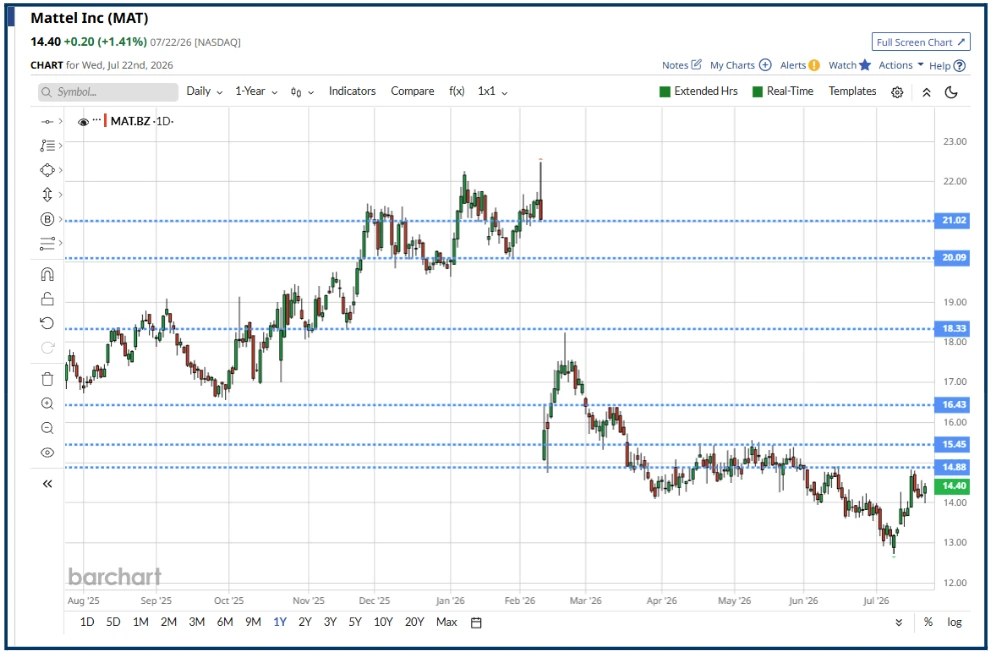The image size is (994, 655).
Task: Open MAT.BZ series more options dots
Action: coord(96,119)
